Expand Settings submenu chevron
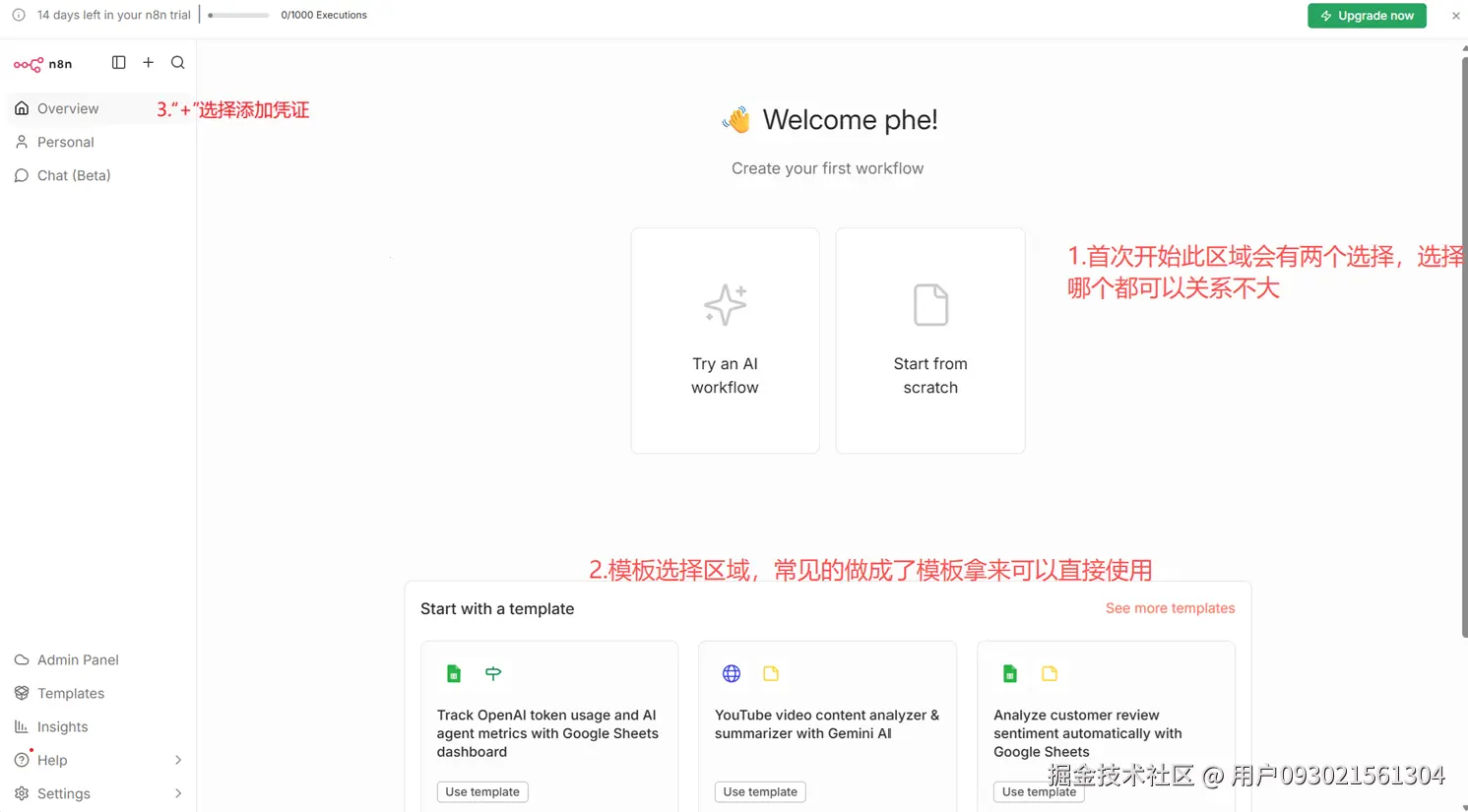The width and height of the screenshot is (1468, 812). coord(178,793)
